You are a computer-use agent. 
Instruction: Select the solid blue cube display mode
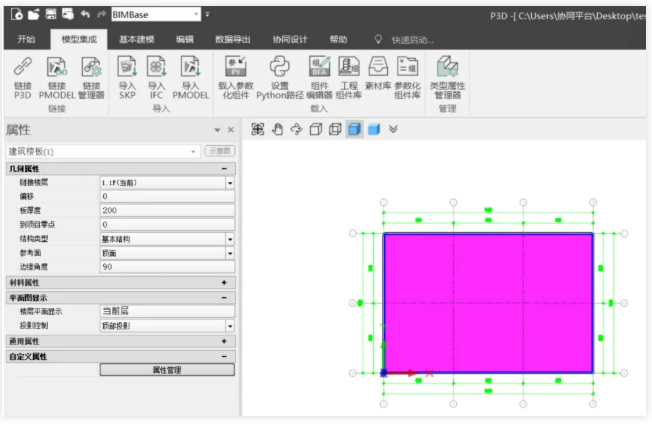click(374, 129)
